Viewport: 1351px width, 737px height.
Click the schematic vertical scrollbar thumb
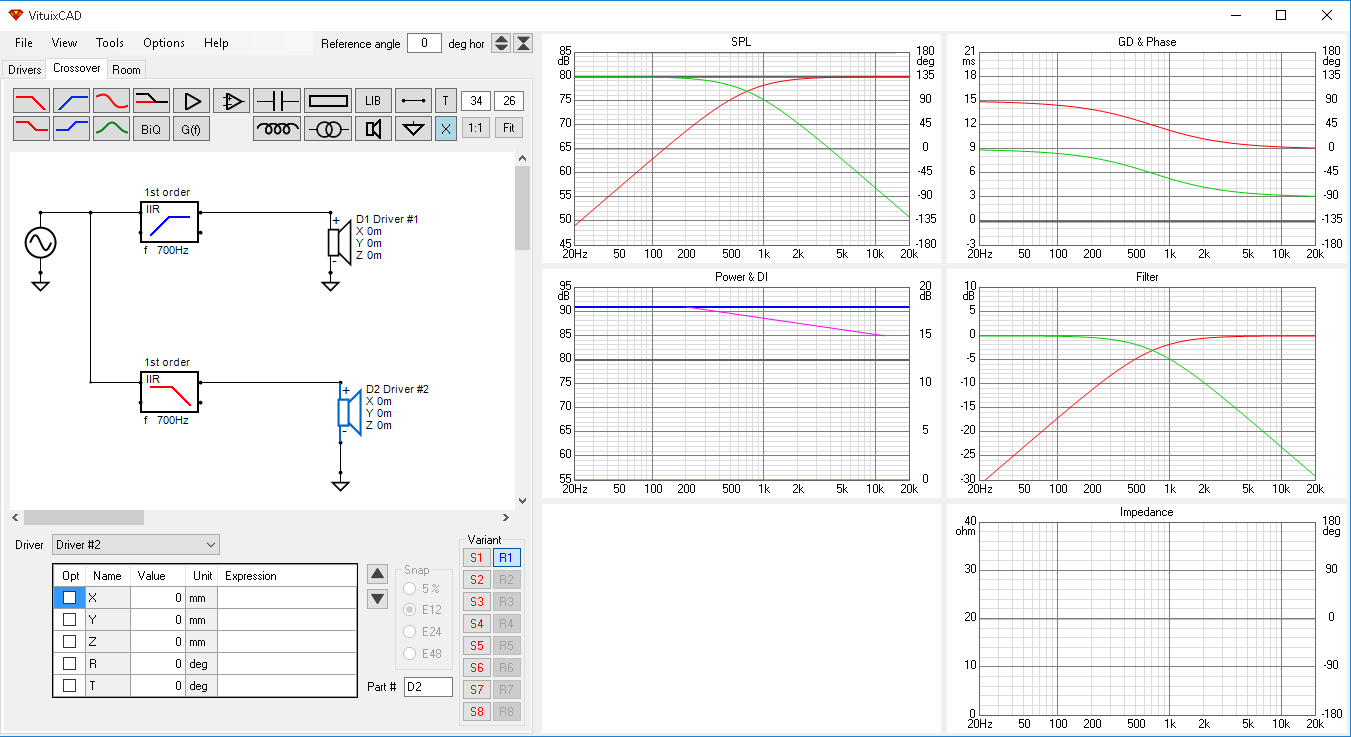(522, 208)
